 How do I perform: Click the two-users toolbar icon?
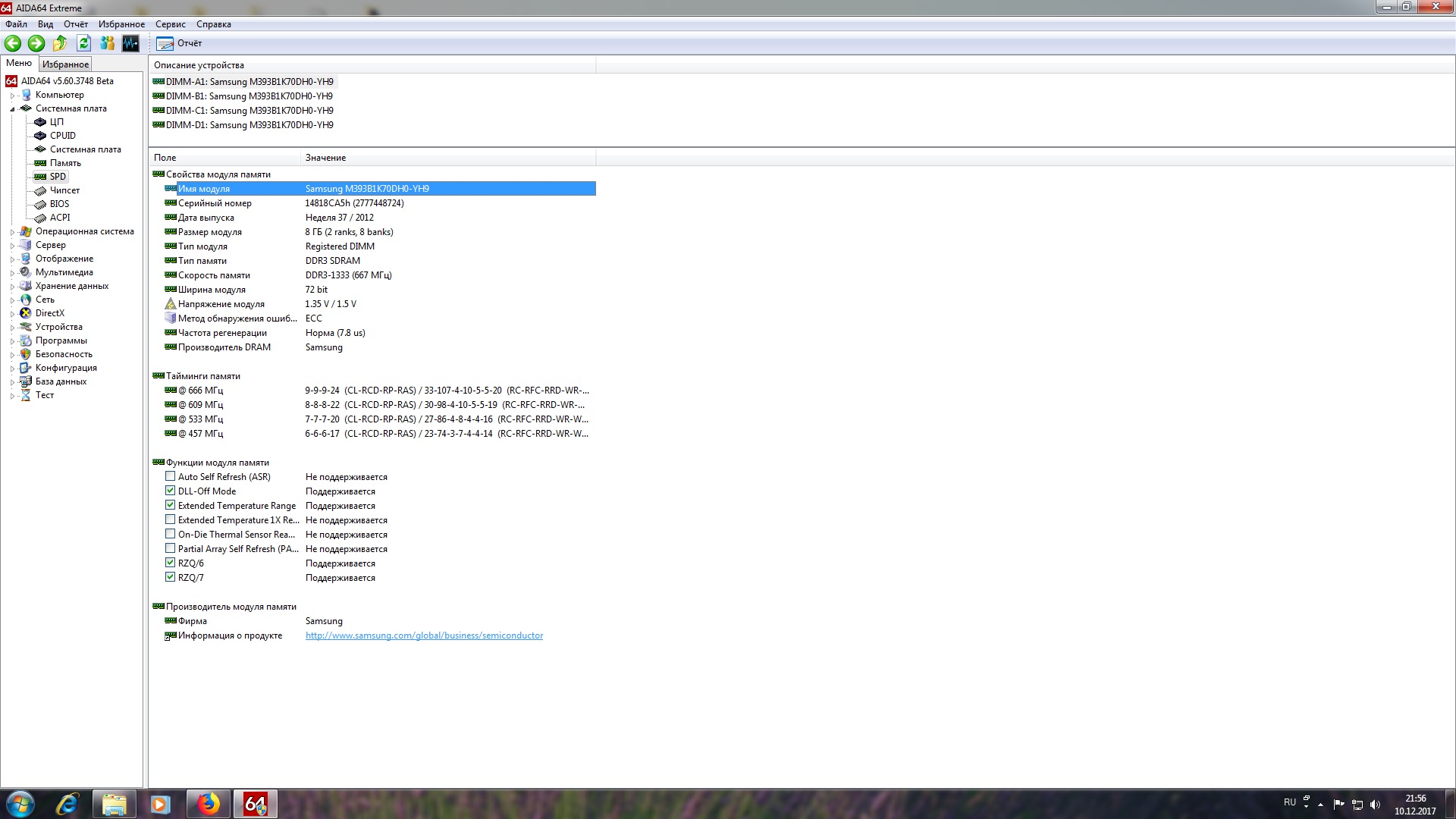click(107, 43)
